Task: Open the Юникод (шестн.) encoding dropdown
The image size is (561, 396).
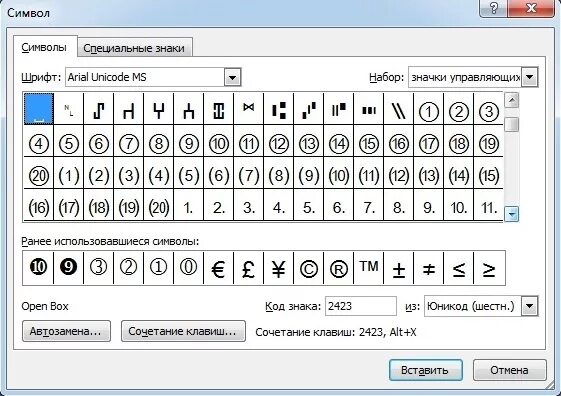Action: tap(530, 306)
